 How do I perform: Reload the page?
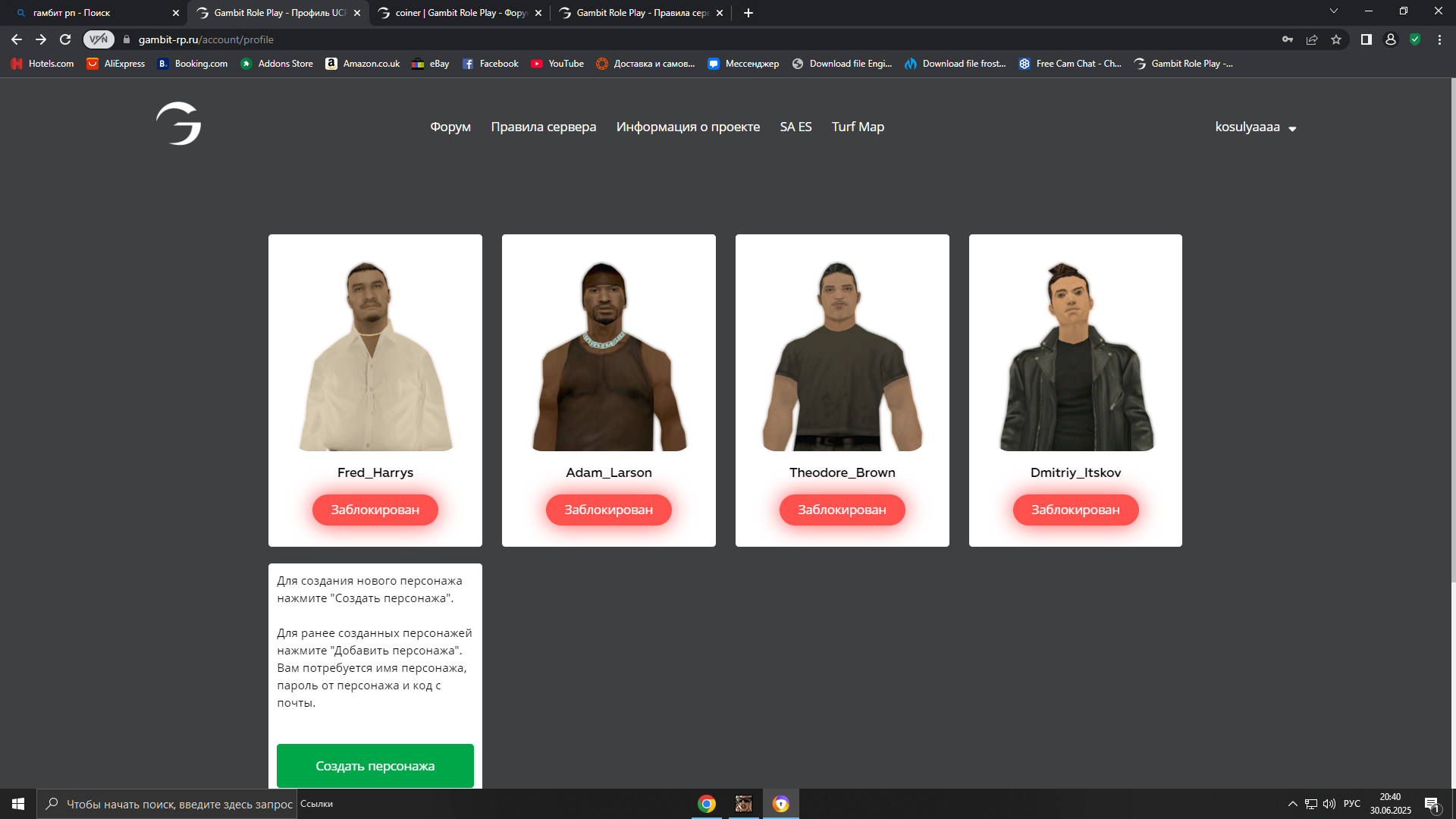coord(65,39)
